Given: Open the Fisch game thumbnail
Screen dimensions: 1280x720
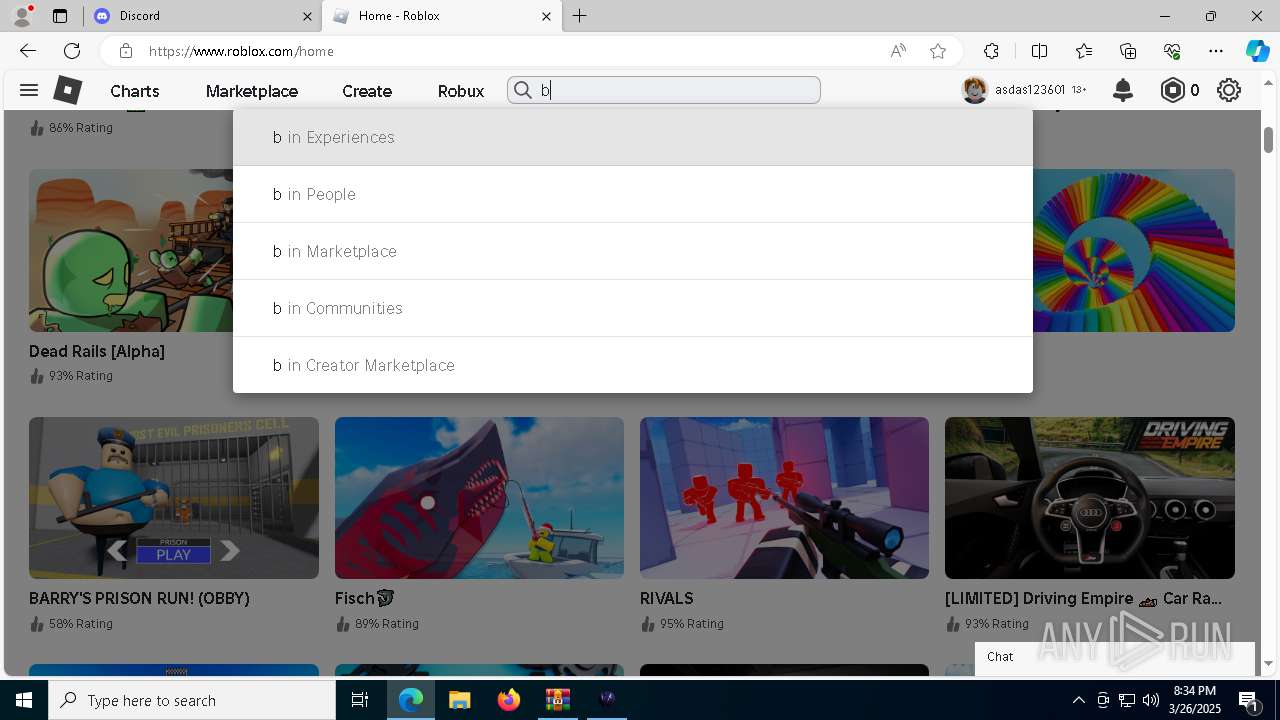Looking at the screenshot, I should (x=479, y=498).
